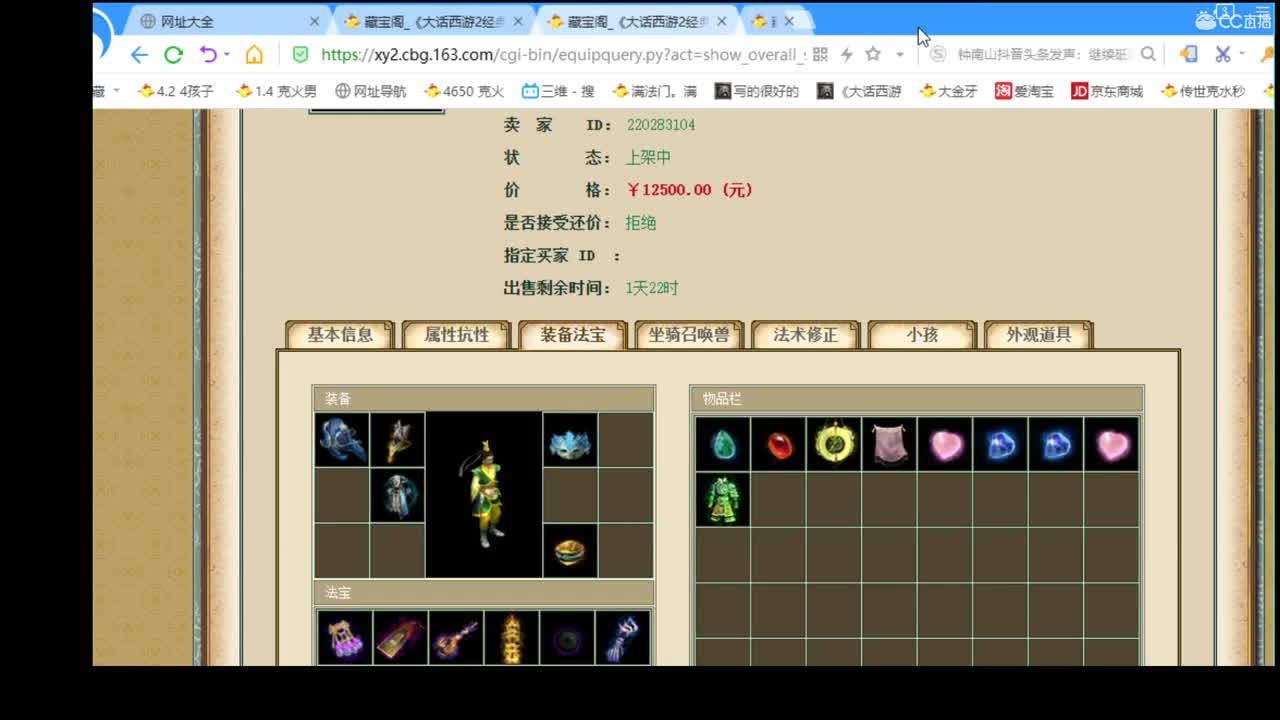The height and width of the screenshot is (720, 1280).
Task: Inspect the green armor inventory item
Action: (722, 500)
